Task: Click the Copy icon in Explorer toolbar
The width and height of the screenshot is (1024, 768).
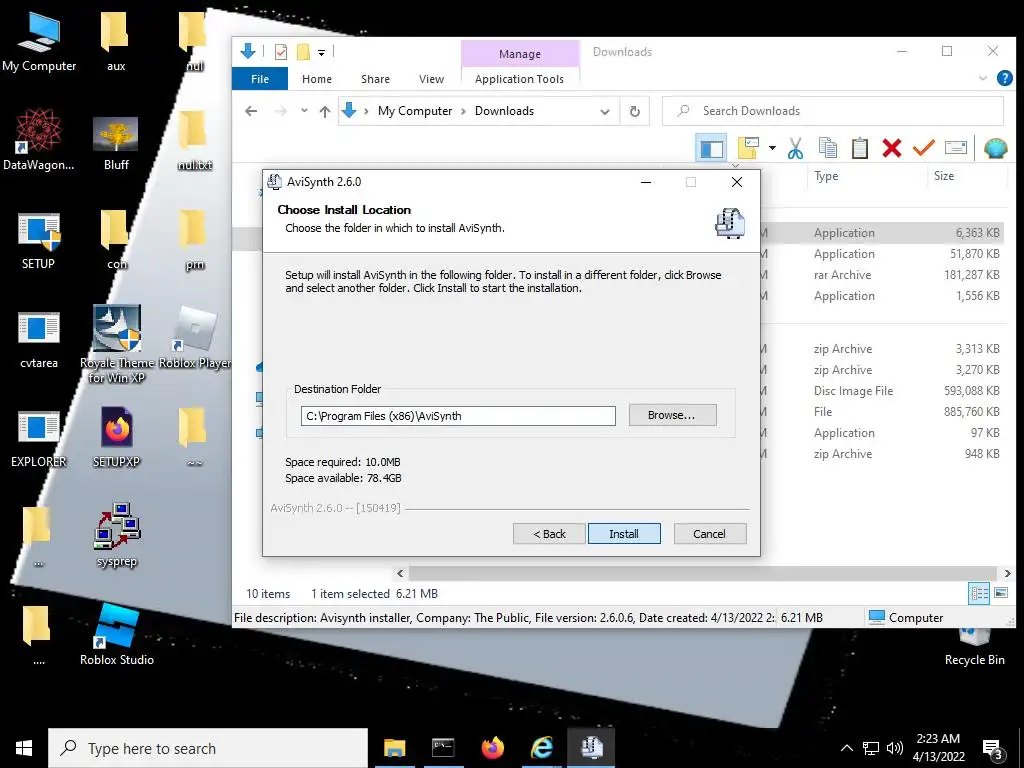Action: pyautogui.click(x=827, y=148)
